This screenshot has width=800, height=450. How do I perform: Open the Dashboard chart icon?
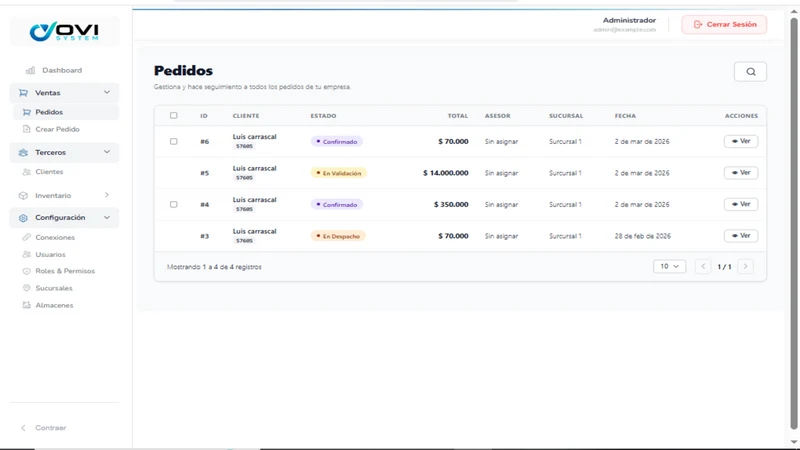click(x=31, y=70)
